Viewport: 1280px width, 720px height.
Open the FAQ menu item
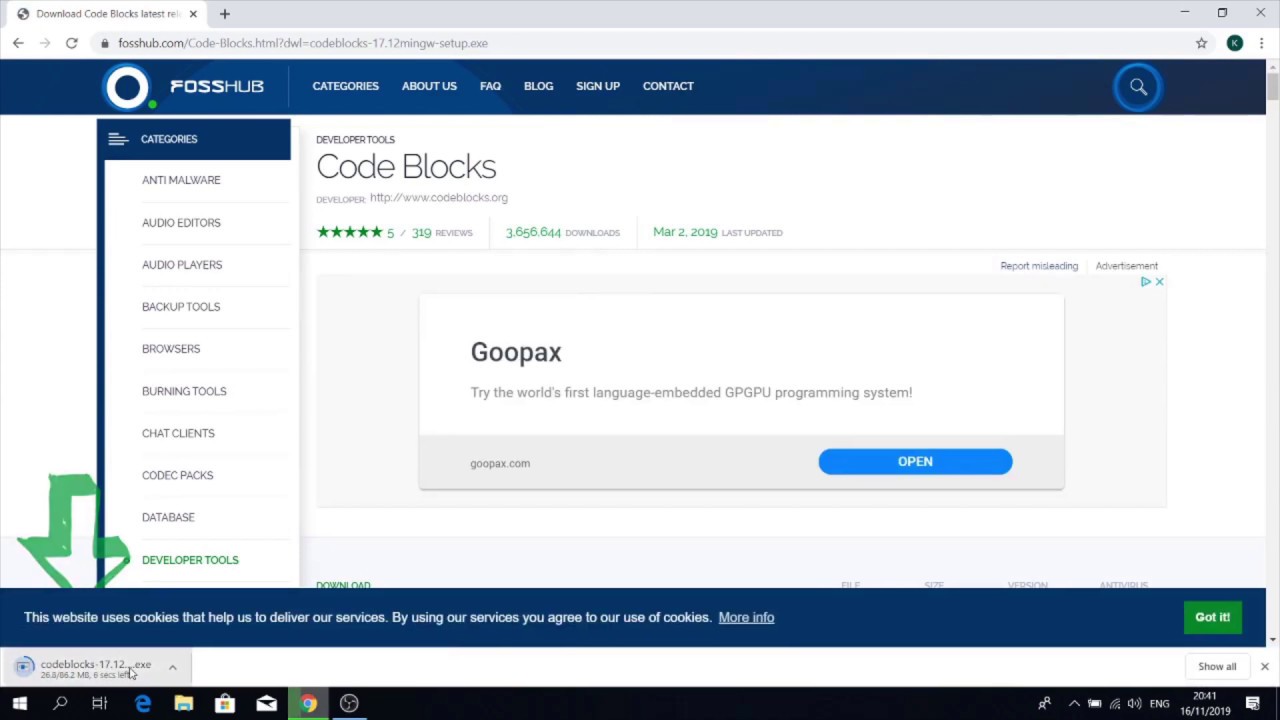490,86
